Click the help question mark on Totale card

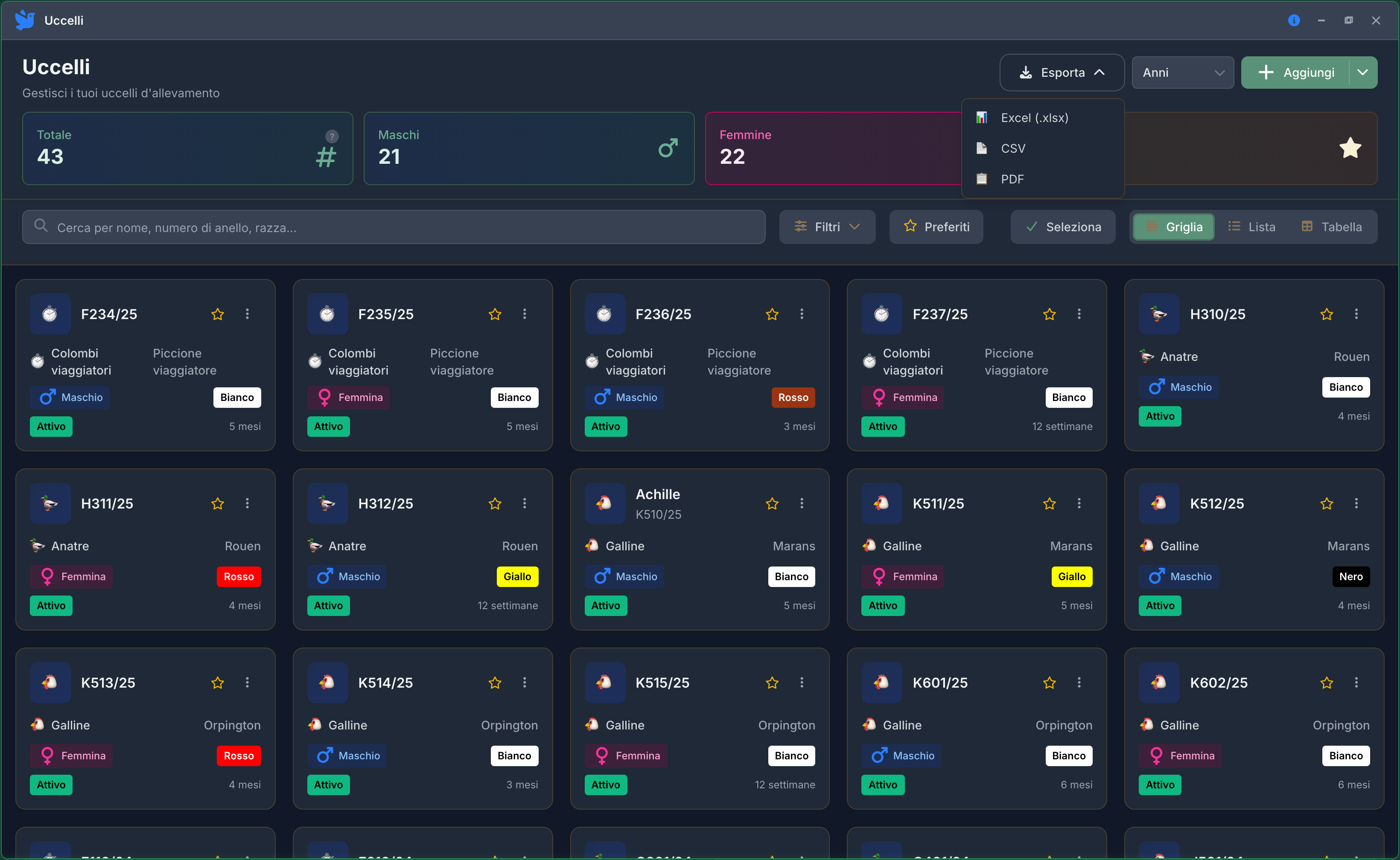coord(332,137)
